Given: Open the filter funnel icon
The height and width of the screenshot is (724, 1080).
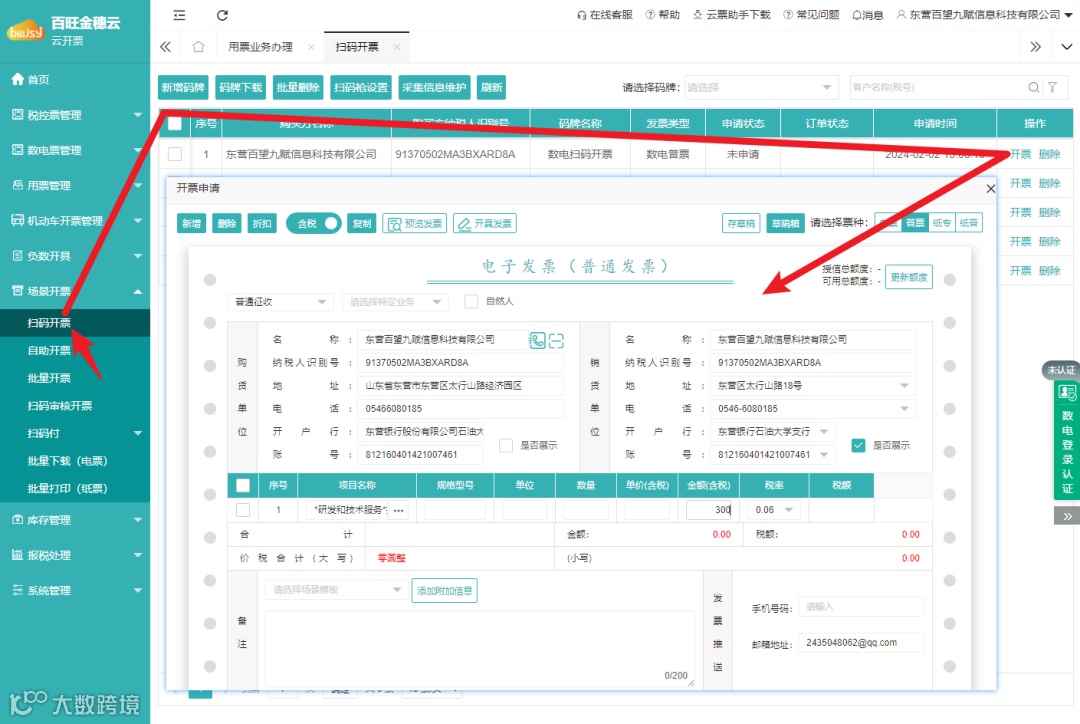Looking at the screenshot, I should (1052, 87).
